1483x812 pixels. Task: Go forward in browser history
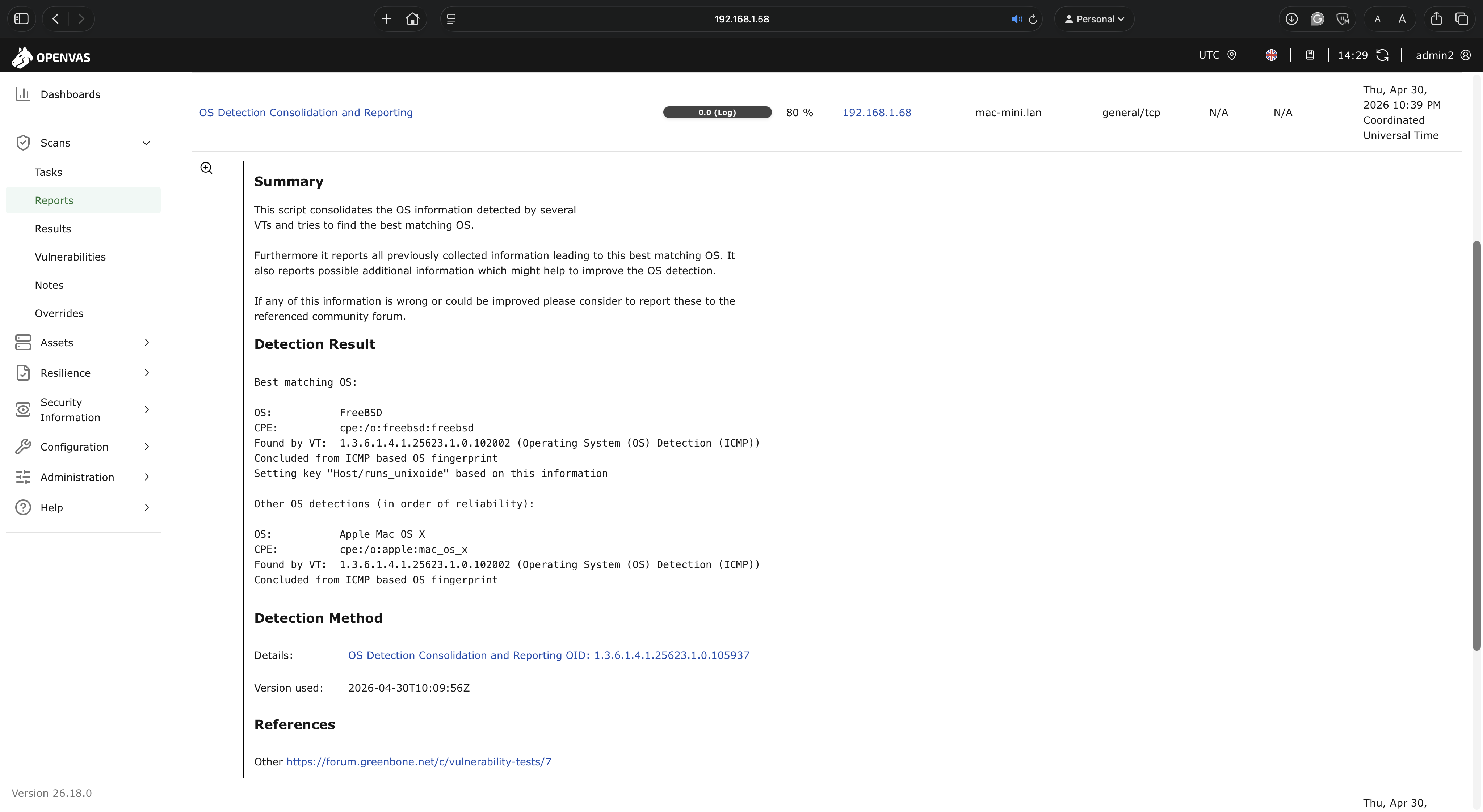(x=81, y=19)
